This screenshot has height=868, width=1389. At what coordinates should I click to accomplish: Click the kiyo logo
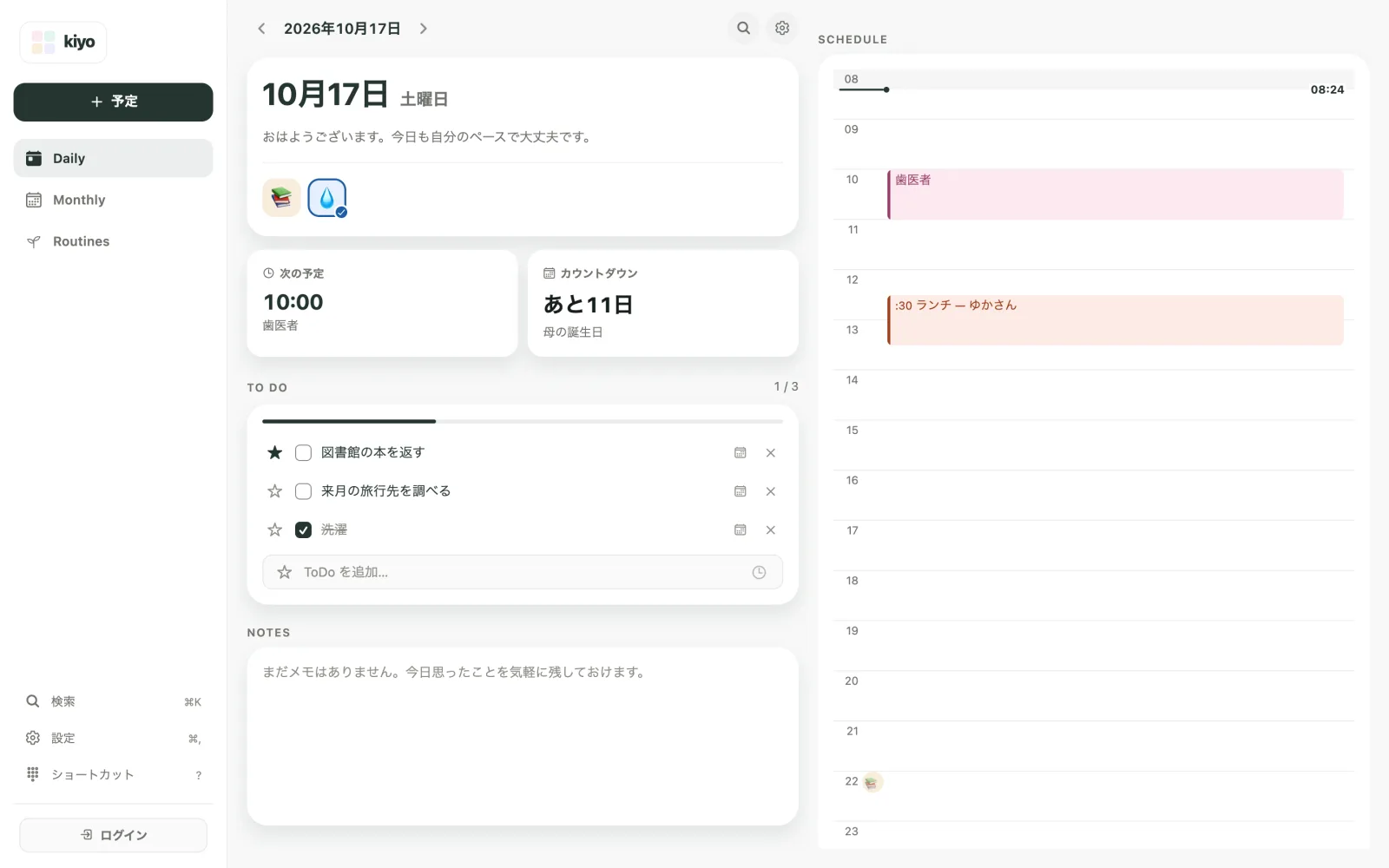(63, 42)
